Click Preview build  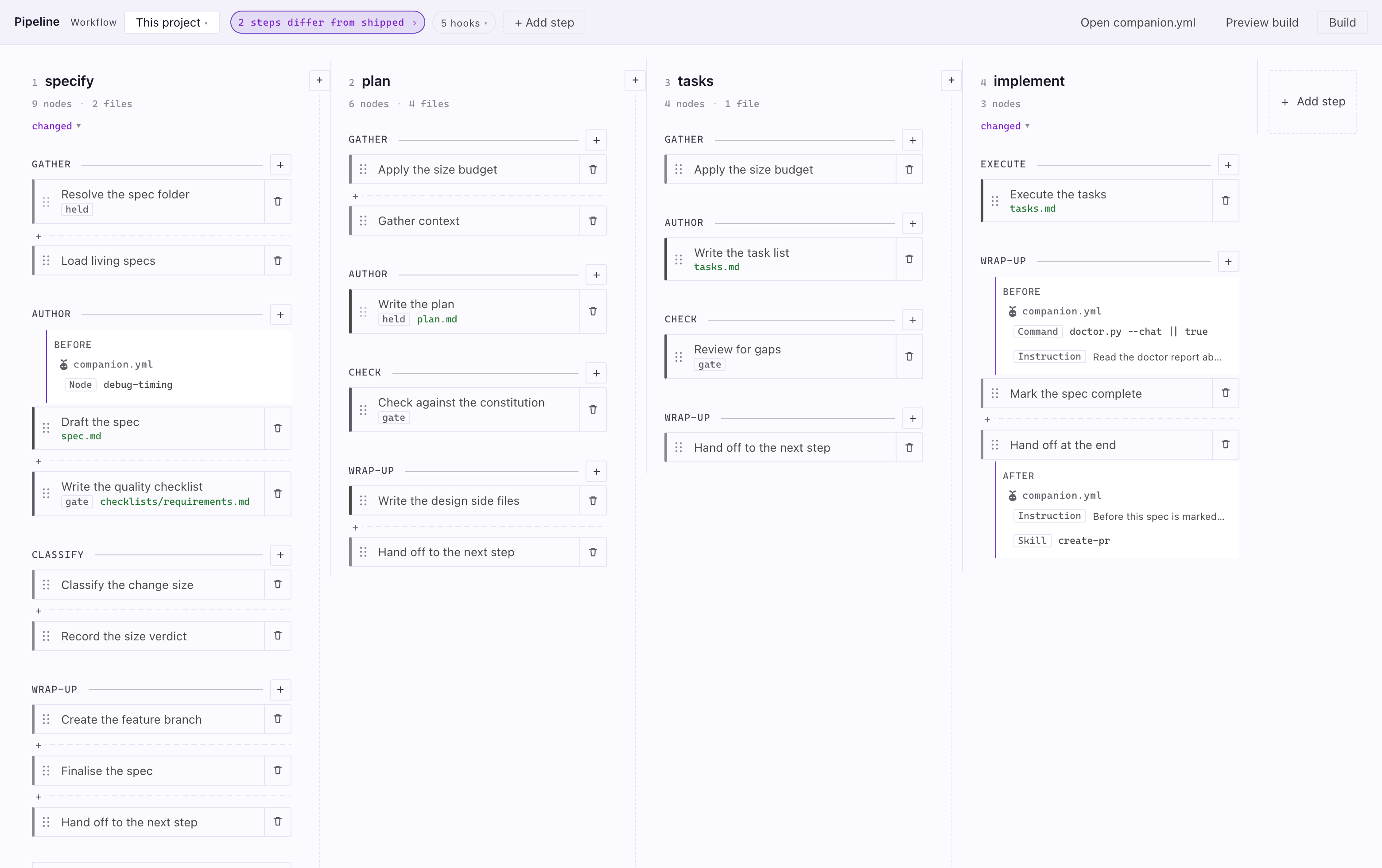click(x=1262, y=23)
